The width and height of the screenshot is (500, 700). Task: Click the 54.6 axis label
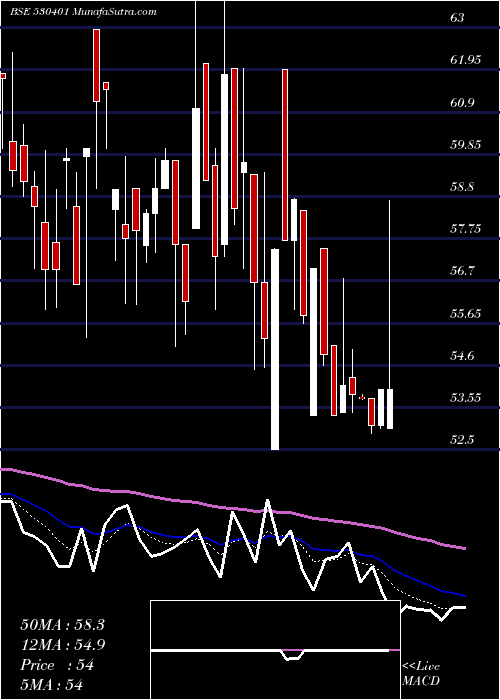coord(462,356)
